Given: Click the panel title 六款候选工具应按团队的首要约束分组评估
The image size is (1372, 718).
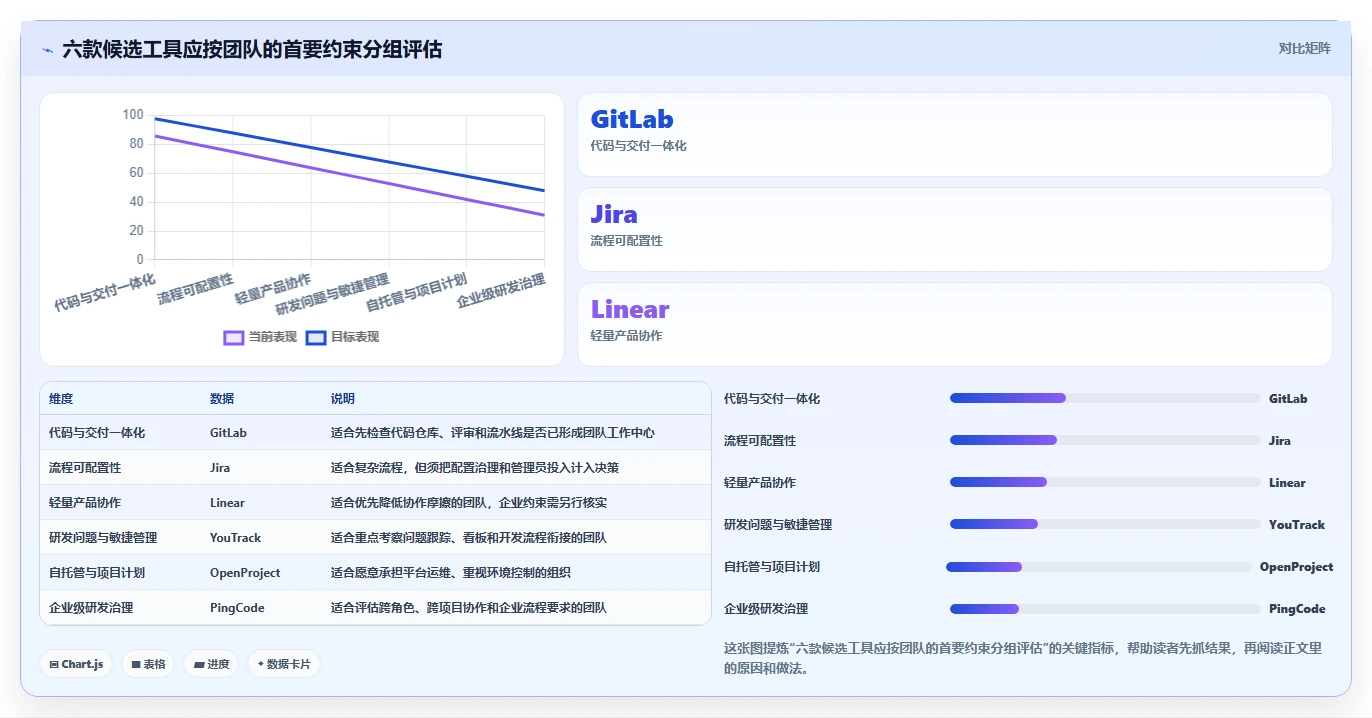Looking at the screenshot, I should tap(252, 49).
